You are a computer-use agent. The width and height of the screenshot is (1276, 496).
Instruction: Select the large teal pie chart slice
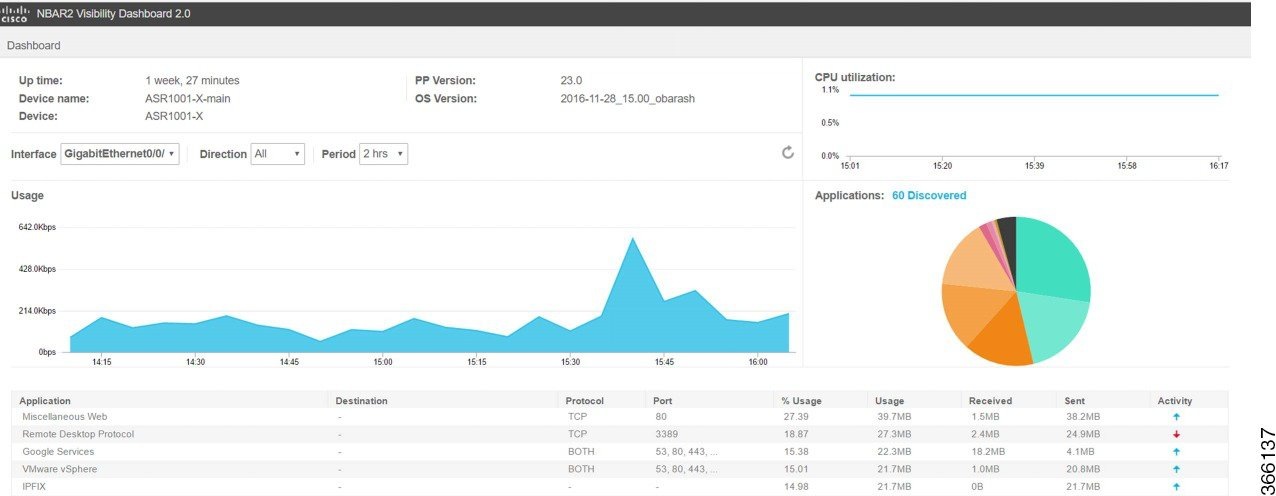tap(1052, 262)
